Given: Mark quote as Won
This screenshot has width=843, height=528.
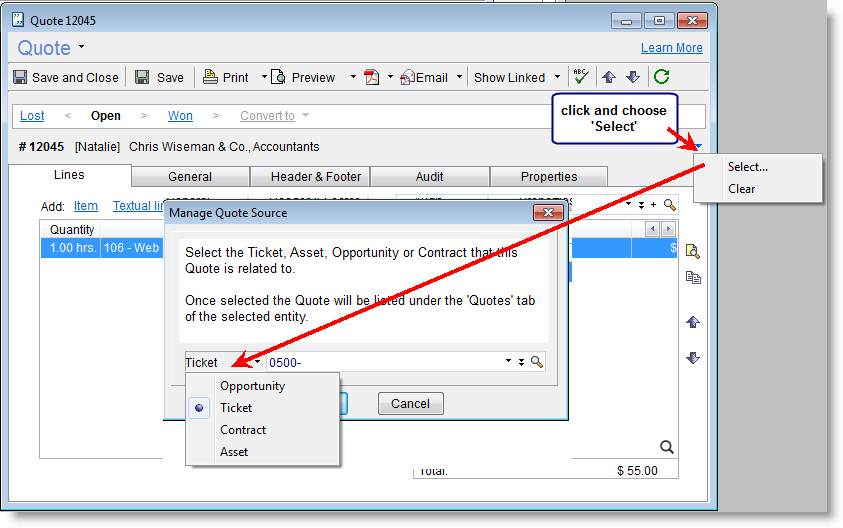Looking at the screenshot, I should pyautogui.click(x=180, y=116).
